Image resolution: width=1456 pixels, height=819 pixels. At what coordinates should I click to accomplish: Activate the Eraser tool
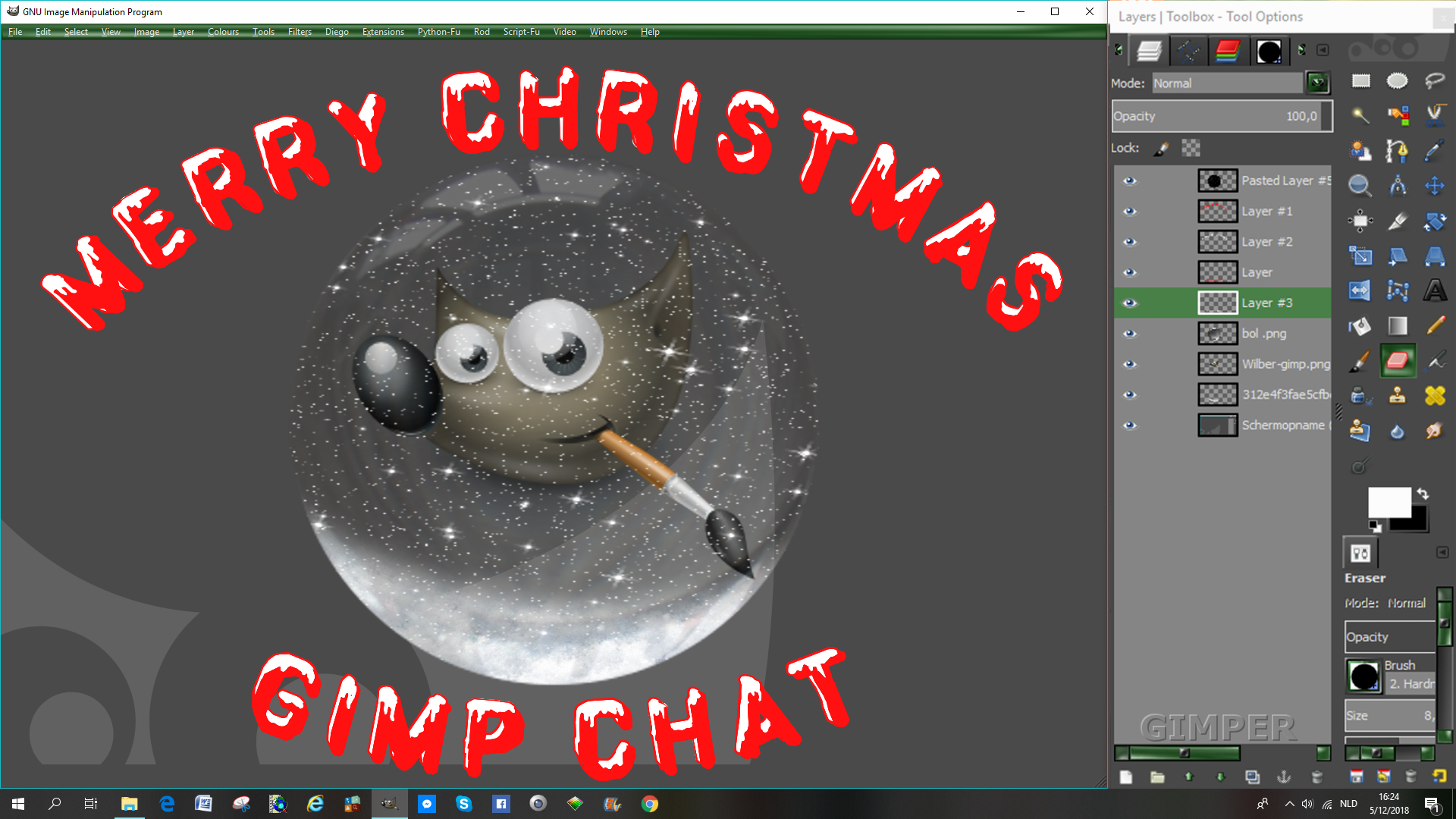pyautogui.click(x=1398, y=361)
